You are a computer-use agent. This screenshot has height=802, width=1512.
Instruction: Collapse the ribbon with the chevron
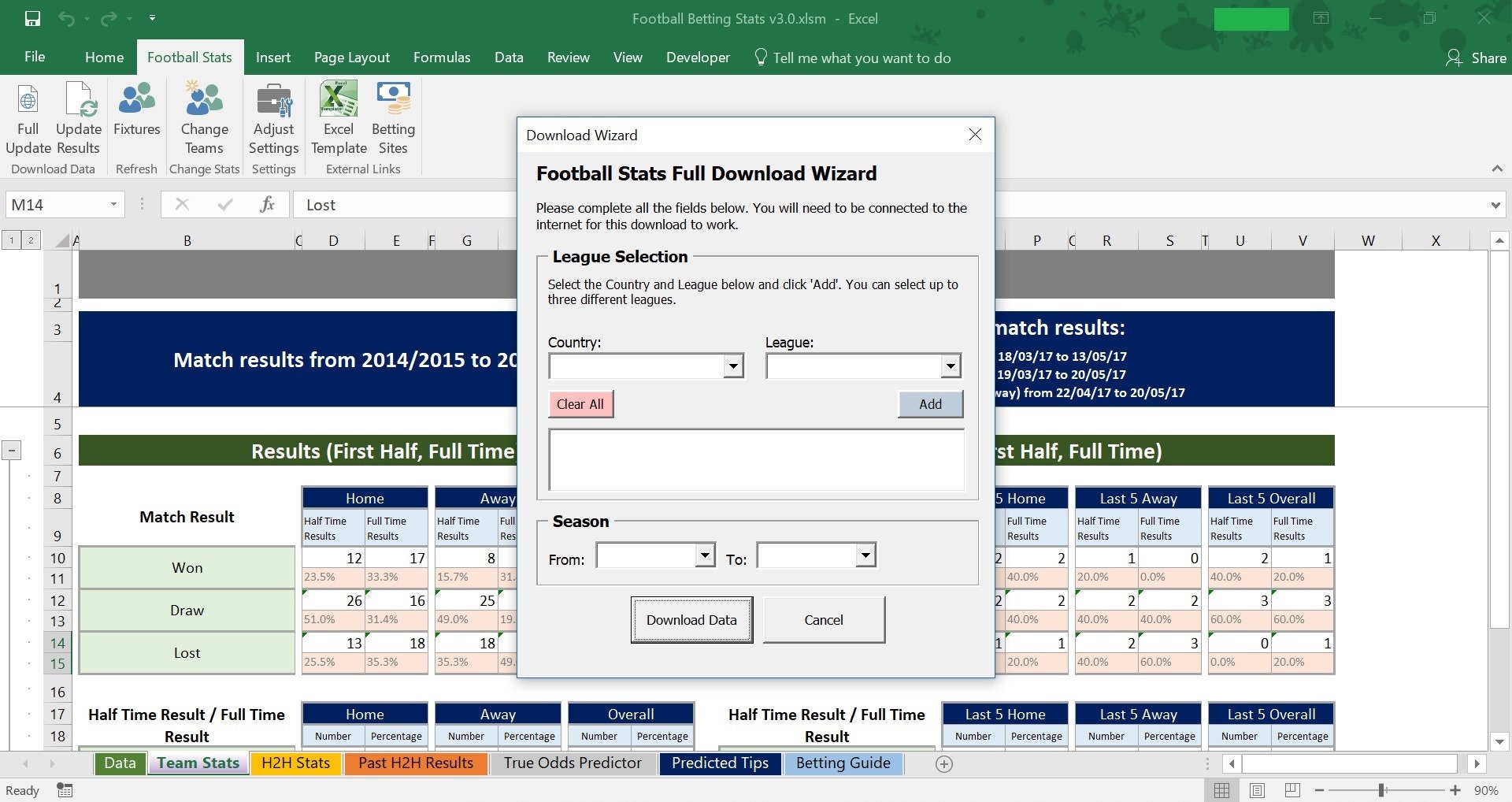pyautogui.click(x=1496, y=168)
